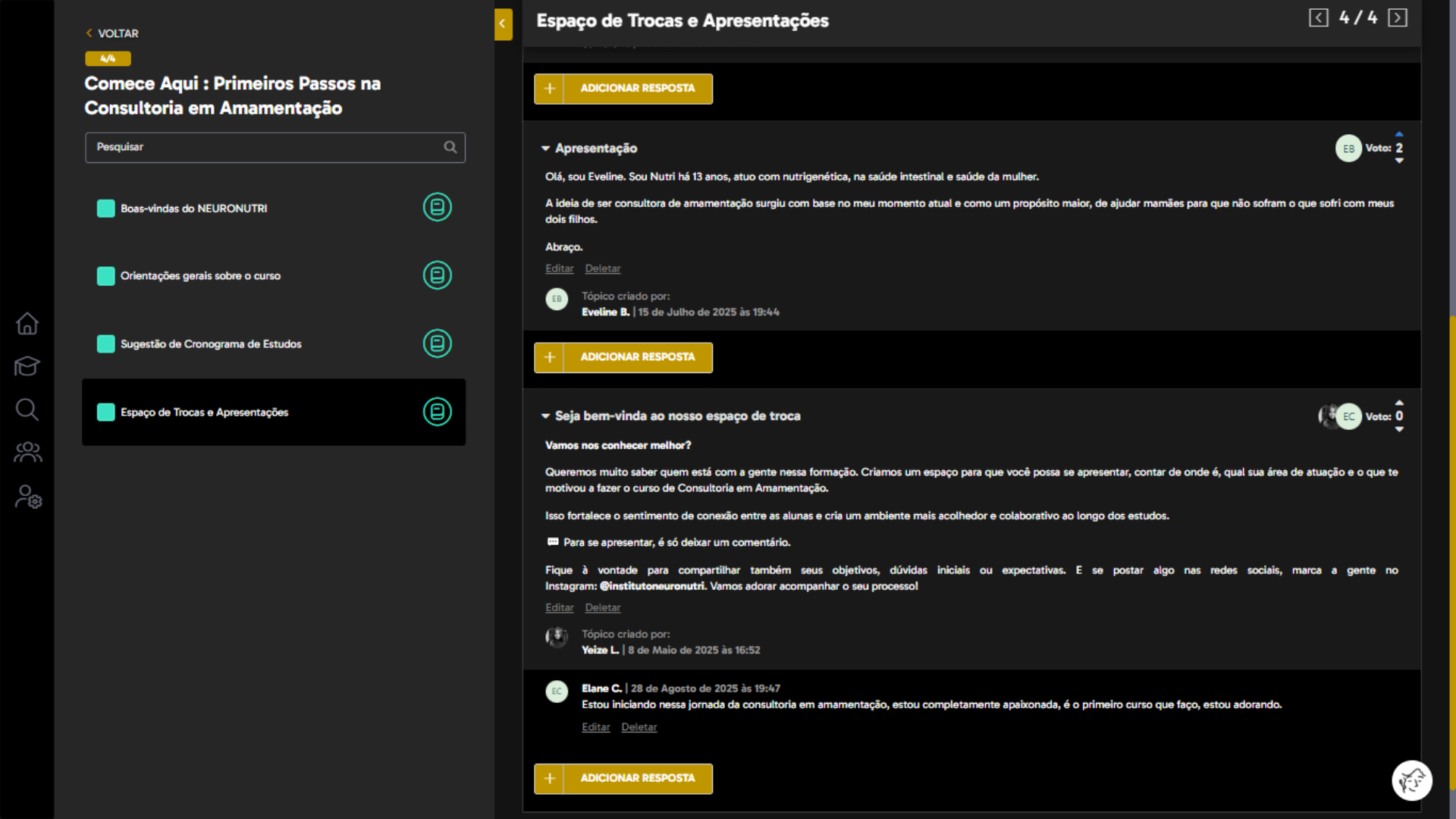The height and width of the screenshot is (819, 1456).
Task: Toggle the Sugestão de Cronograma de Estudos checkbox
Action: [106, 344]
